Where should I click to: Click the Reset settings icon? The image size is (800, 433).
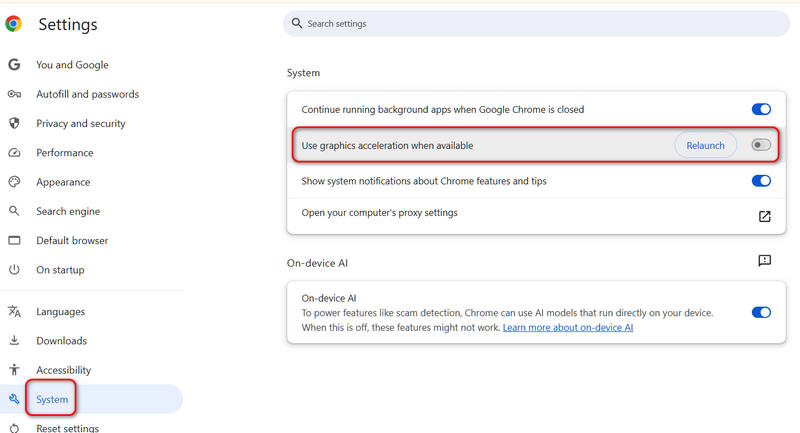tap(14, 428)
